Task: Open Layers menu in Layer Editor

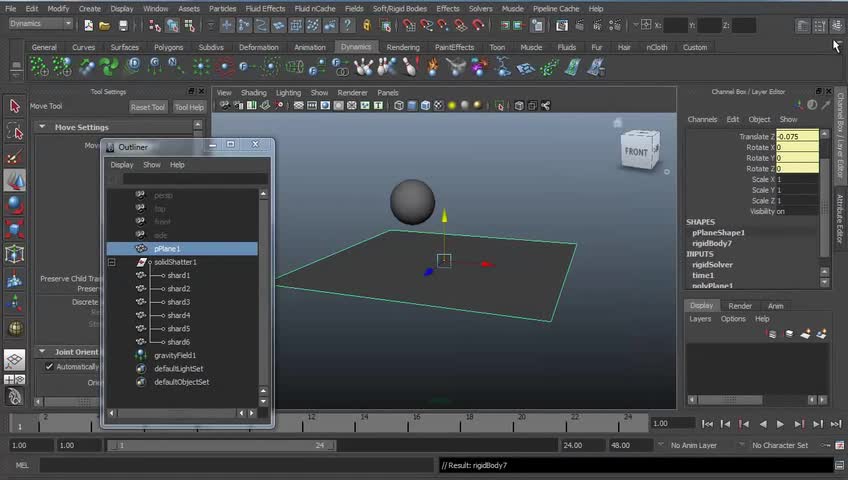Action: click(x=700, y=319)
